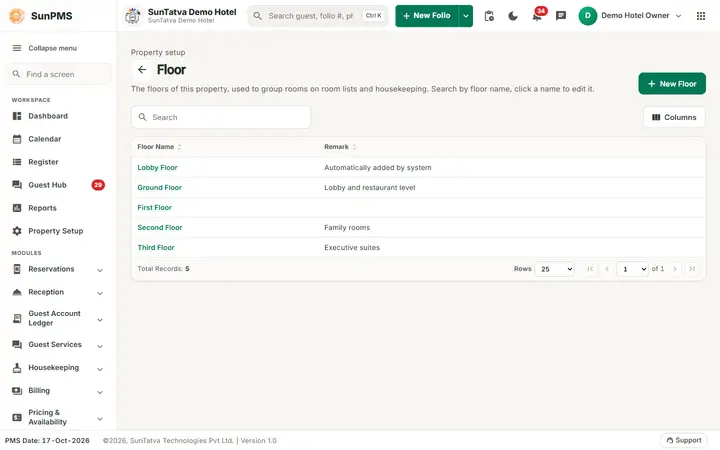Click the Reception bell icon
The image size is (720, 450).
pyautogui.click(x=17, y=292)
